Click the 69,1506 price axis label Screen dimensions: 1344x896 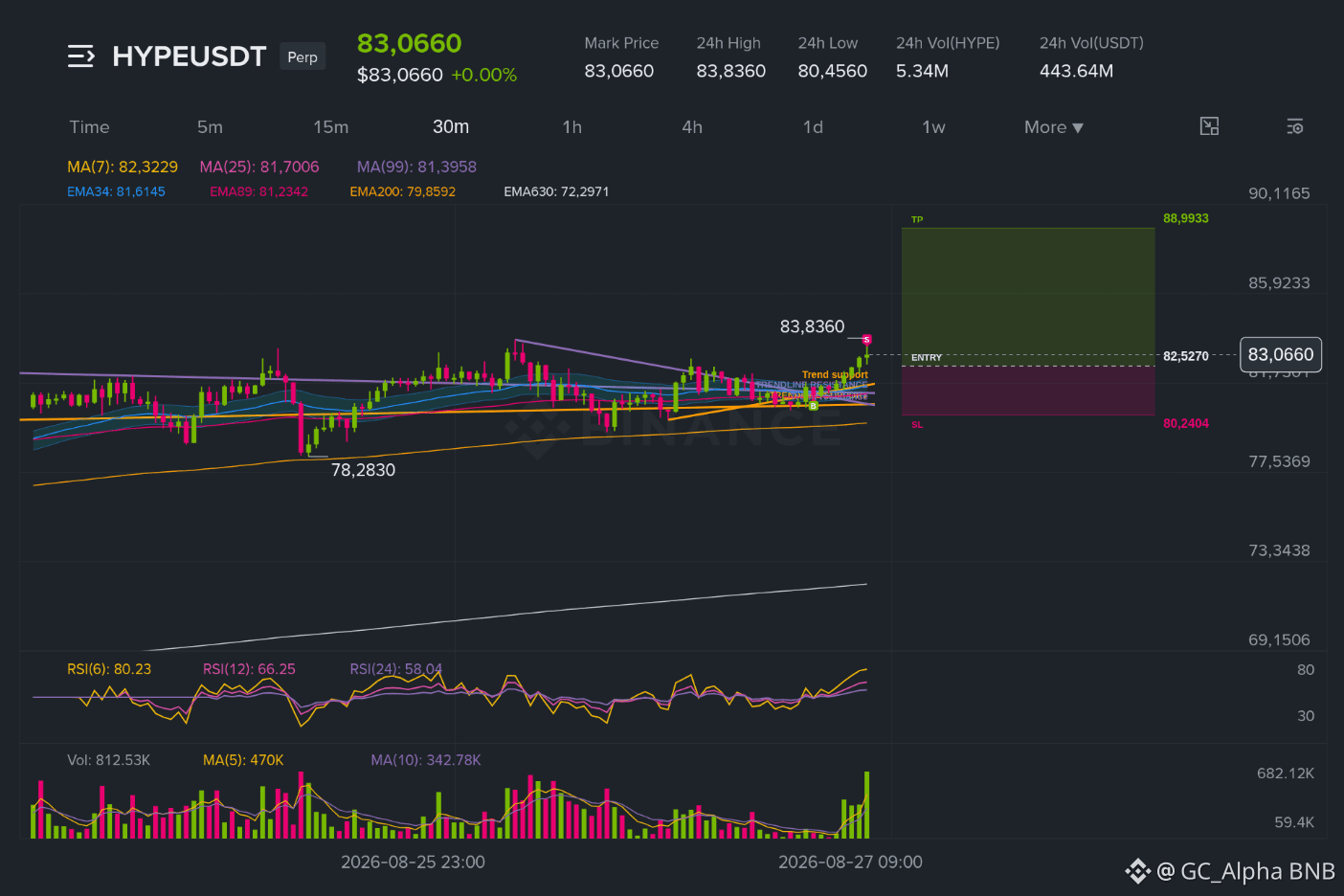1279,639
